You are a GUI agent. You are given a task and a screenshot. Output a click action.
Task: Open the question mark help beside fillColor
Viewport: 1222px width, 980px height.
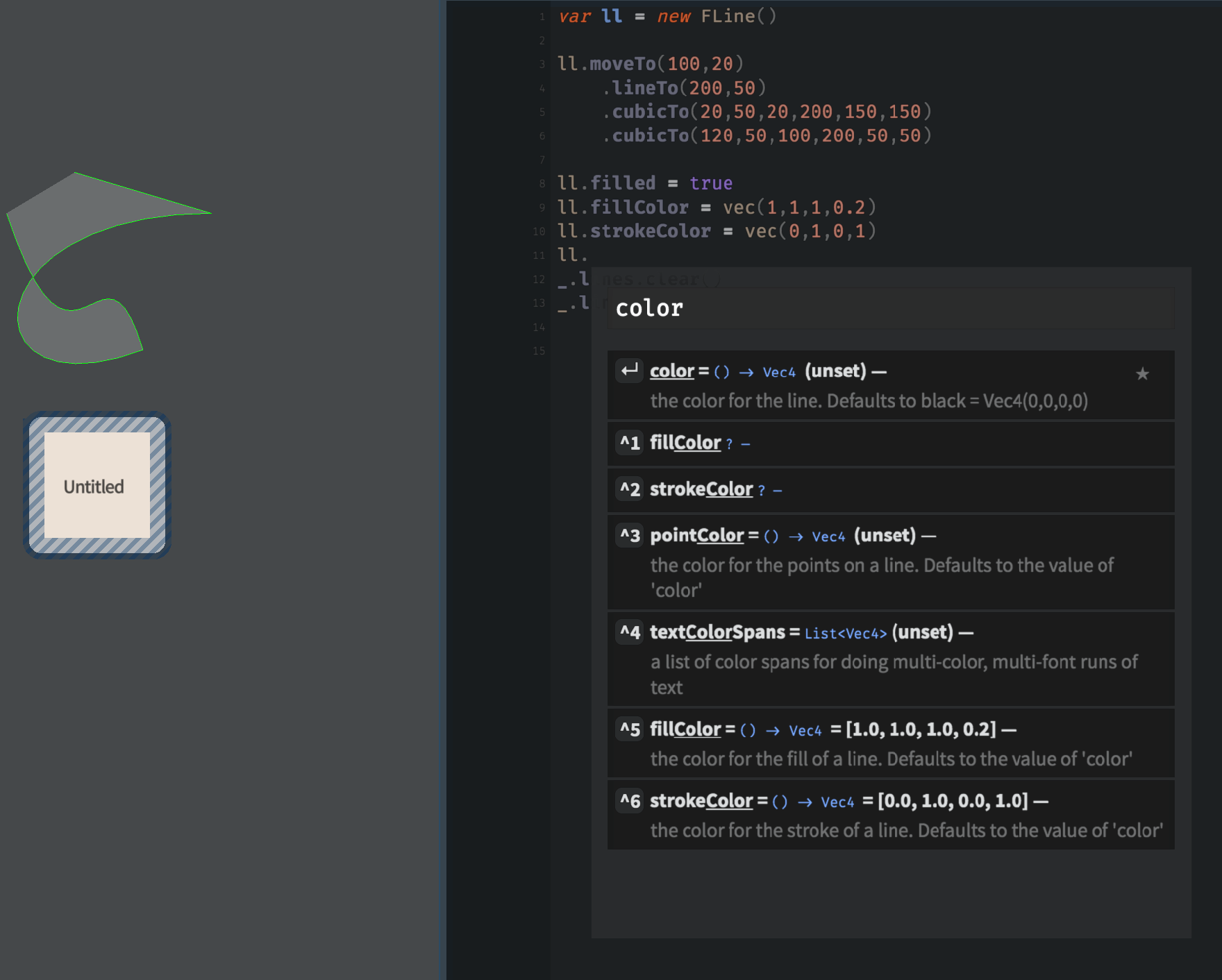pos(729,444)
